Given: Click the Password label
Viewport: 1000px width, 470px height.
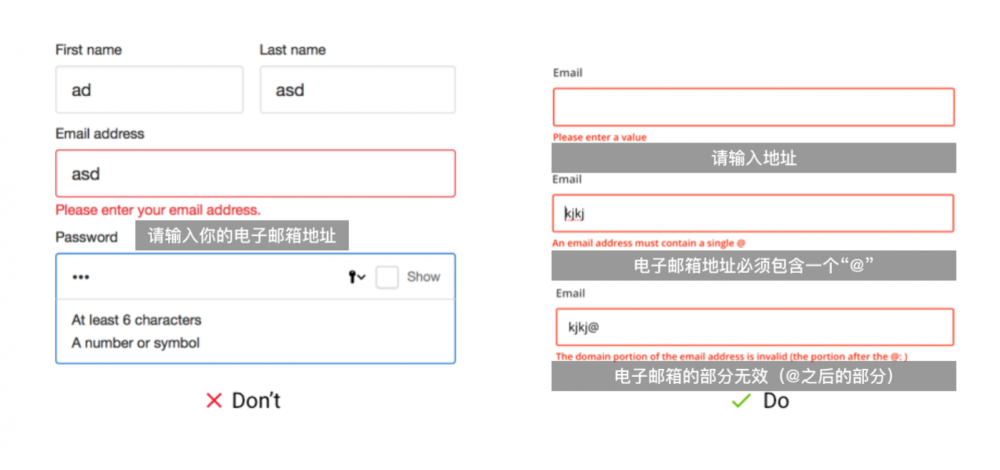Looking at the screenshot, I should (x=87, y=237).
